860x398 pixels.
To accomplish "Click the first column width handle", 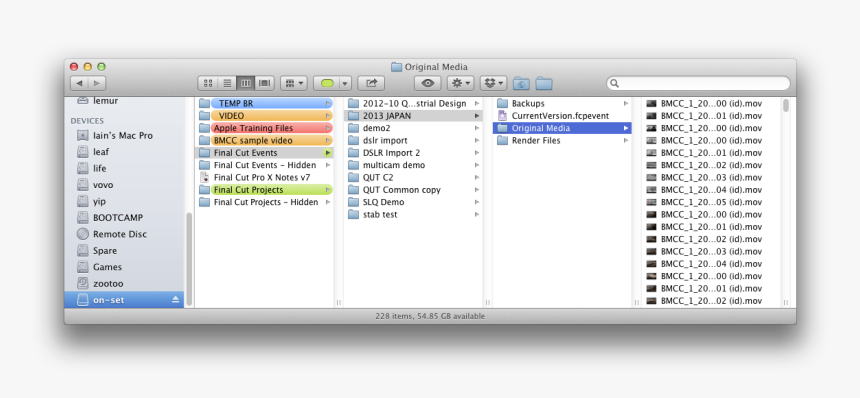I will [338, 302].
